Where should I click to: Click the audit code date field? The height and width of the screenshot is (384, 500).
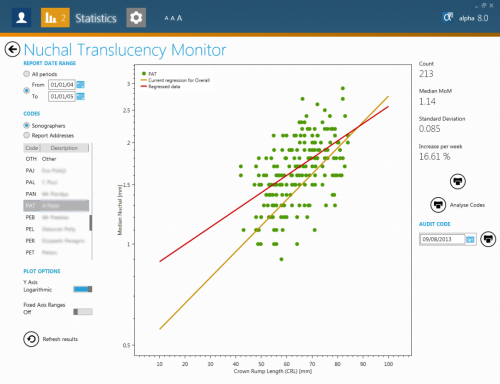[x=442, y=239]
